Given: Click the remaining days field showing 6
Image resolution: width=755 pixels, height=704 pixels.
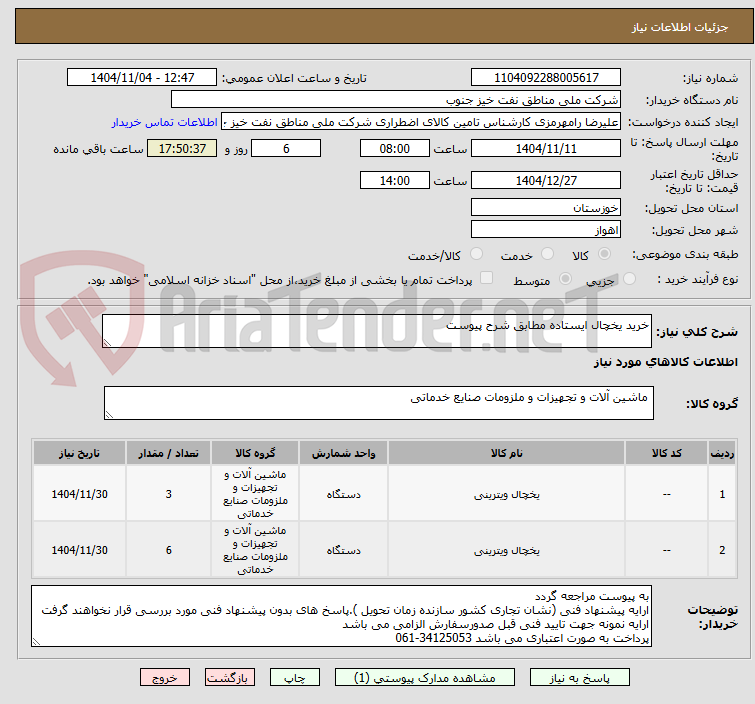Looking at the screenshot, I should [286, 148].
